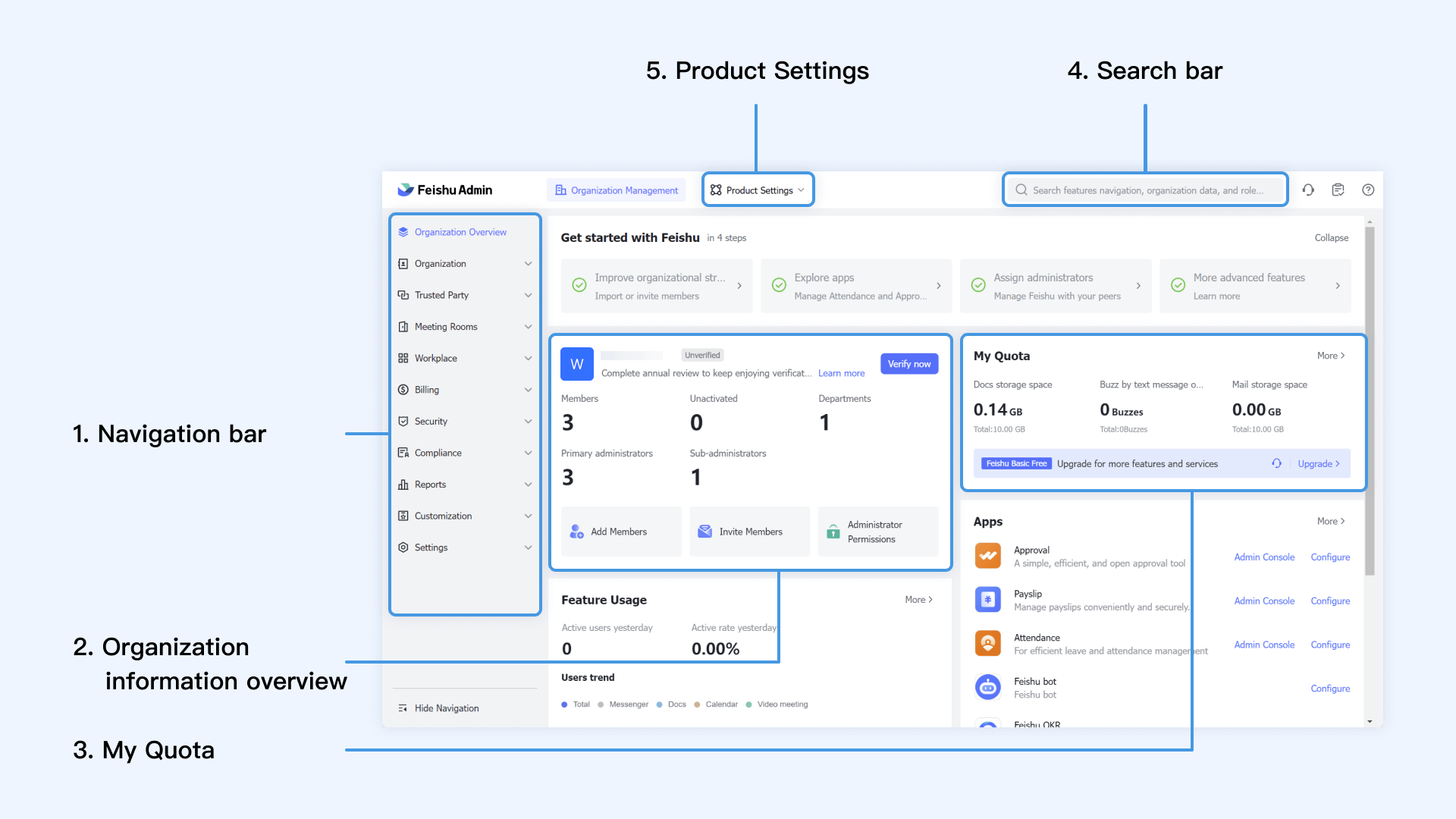Click the headset support icon in header
This screenshot has width=1456, height=819.
1308,190
